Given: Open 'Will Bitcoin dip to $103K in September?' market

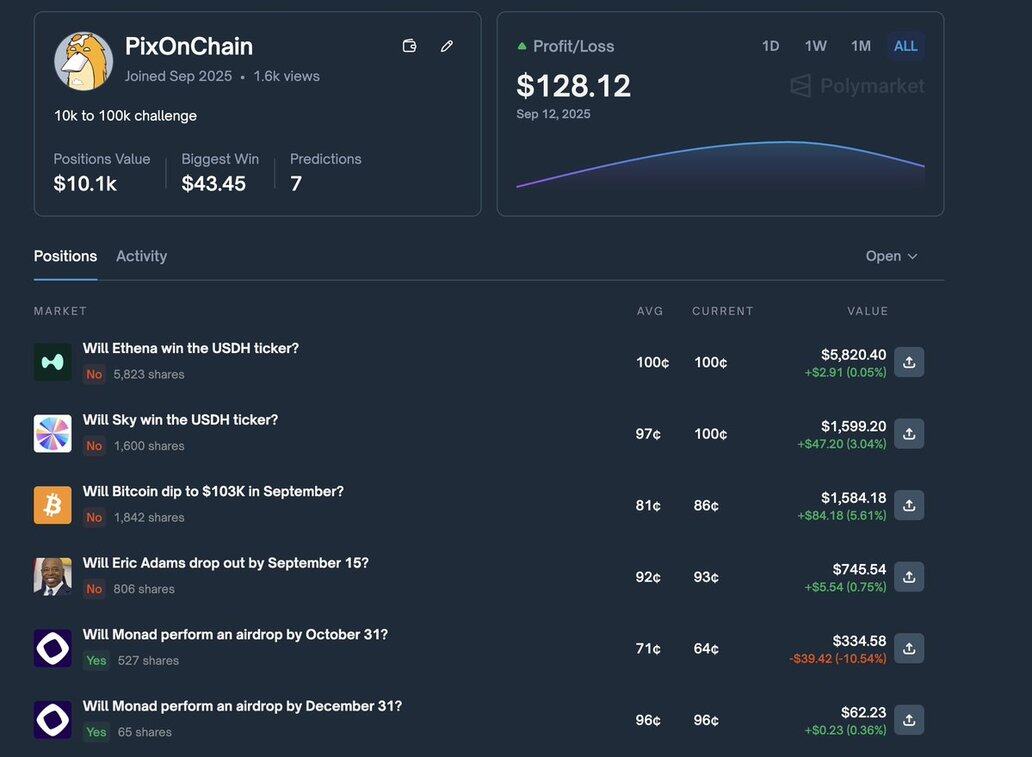Looking at the screenshot, I should click(x=213, y=492).
